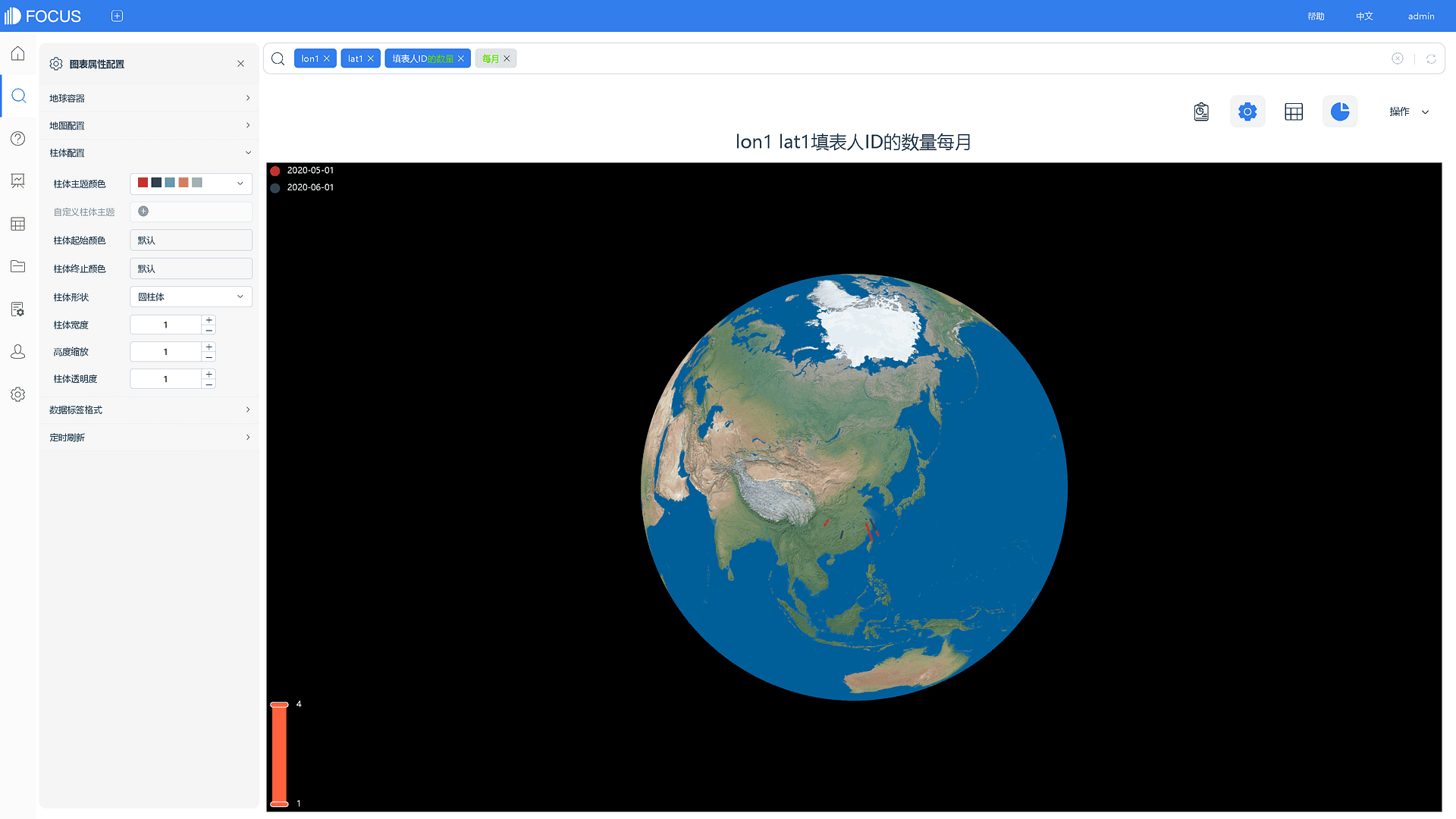
Task: Open the task settings list sidebar icon
Action: click(x=18, y=309)
